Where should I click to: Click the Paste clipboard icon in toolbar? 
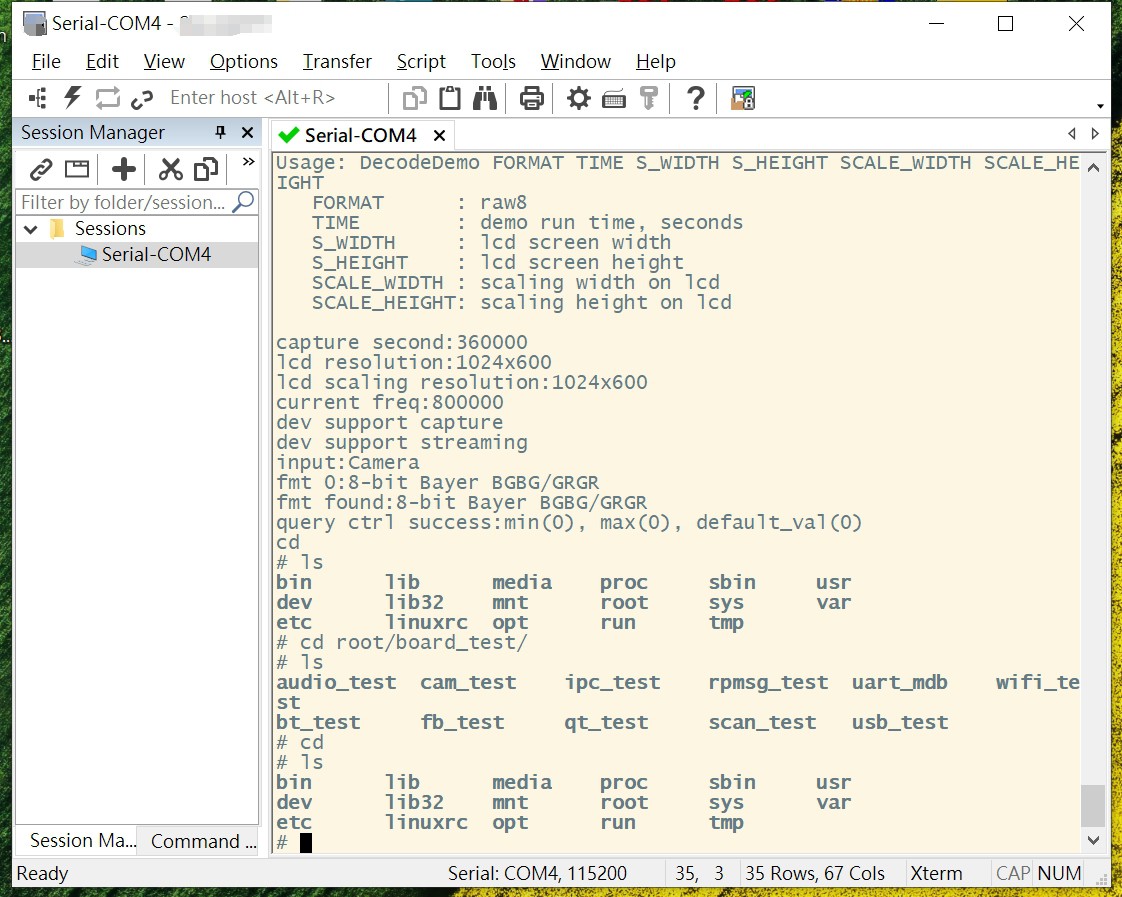point(450,98)
